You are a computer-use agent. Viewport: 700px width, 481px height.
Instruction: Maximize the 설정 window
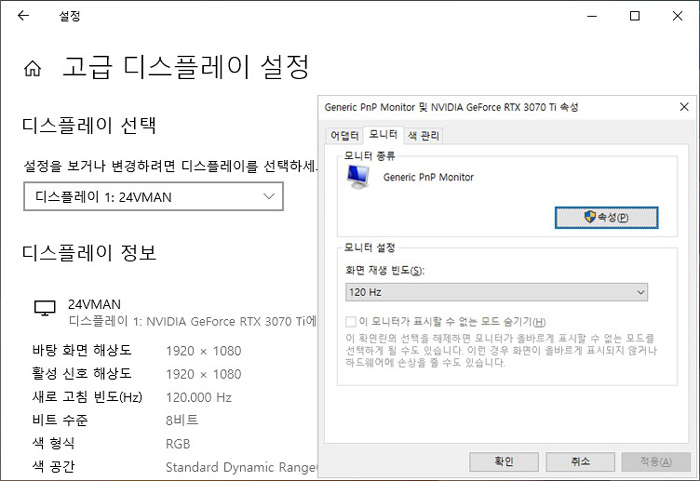tap(634, 17)
